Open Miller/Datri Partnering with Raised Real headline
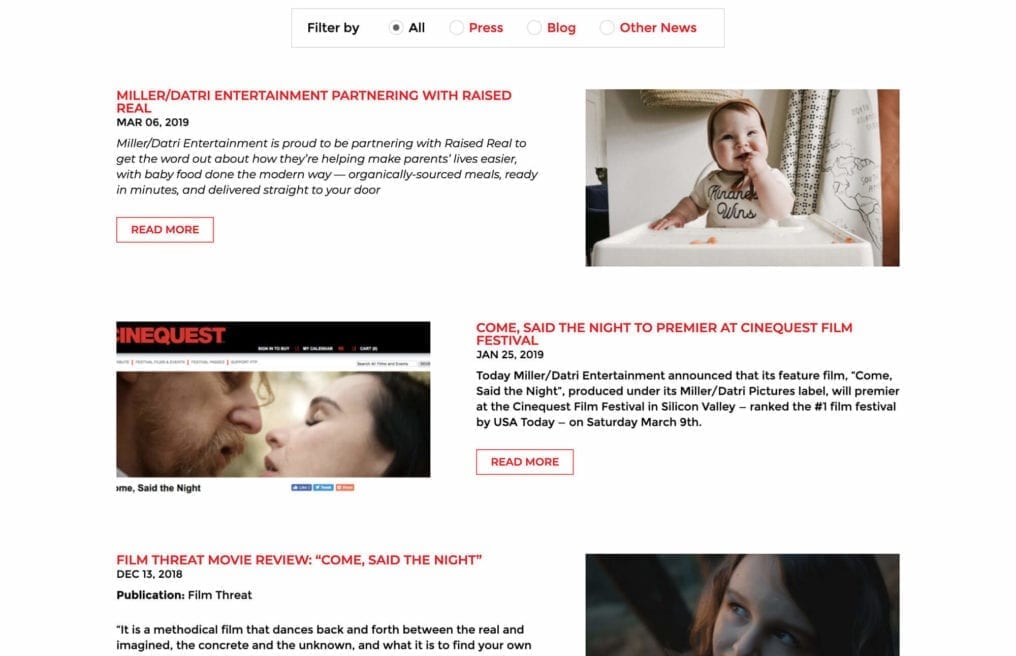1016x656 pixels. pyautogui.click(x=314, y=102)
